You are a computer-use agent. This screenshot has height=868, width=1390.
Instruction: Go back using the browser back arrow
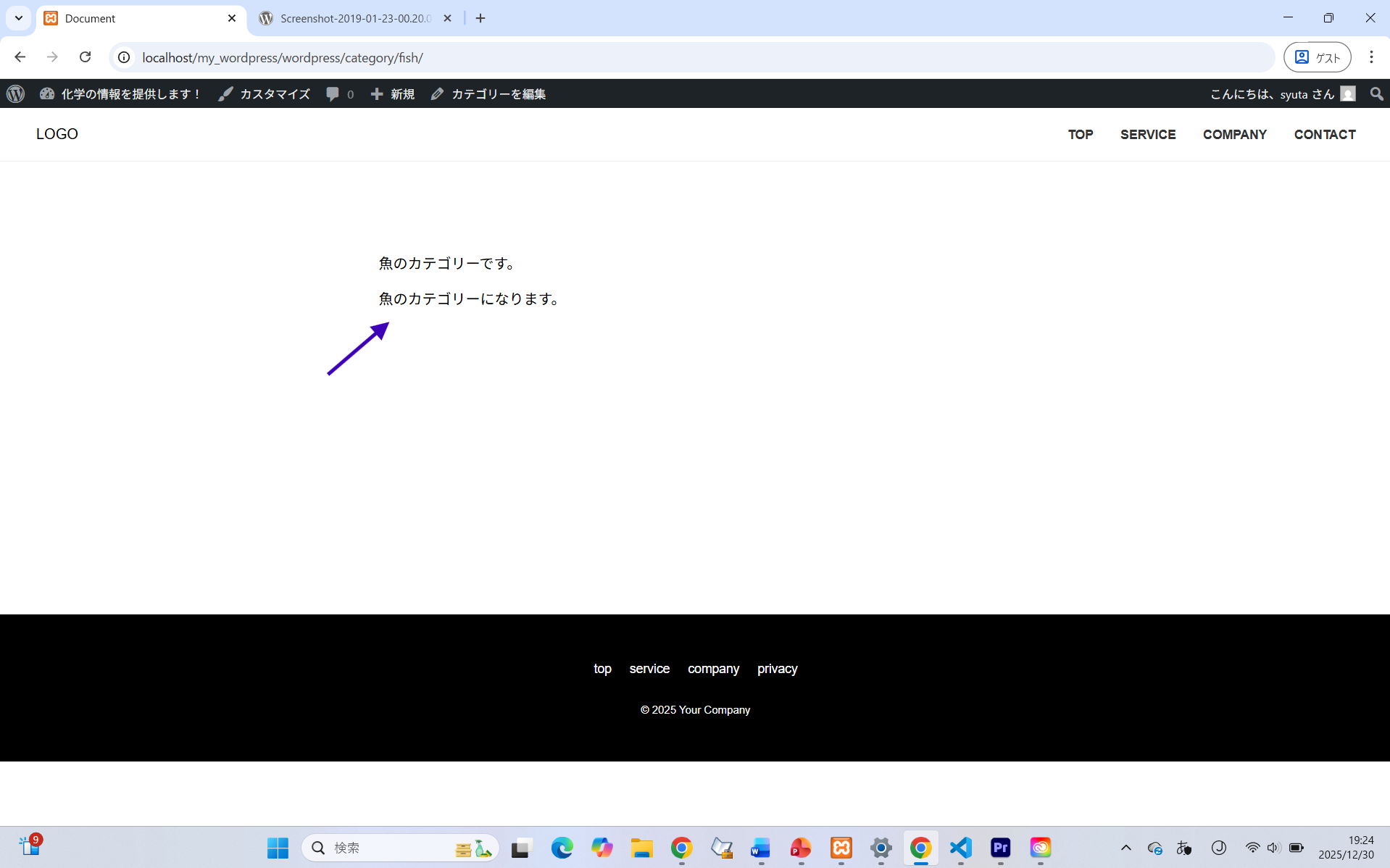pos(20,57)
